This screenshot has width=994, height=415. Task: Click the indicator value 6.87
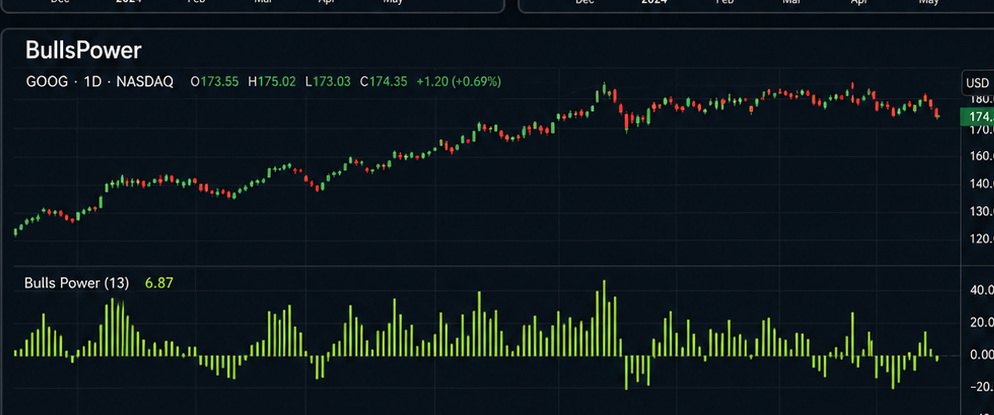(158, 283)
